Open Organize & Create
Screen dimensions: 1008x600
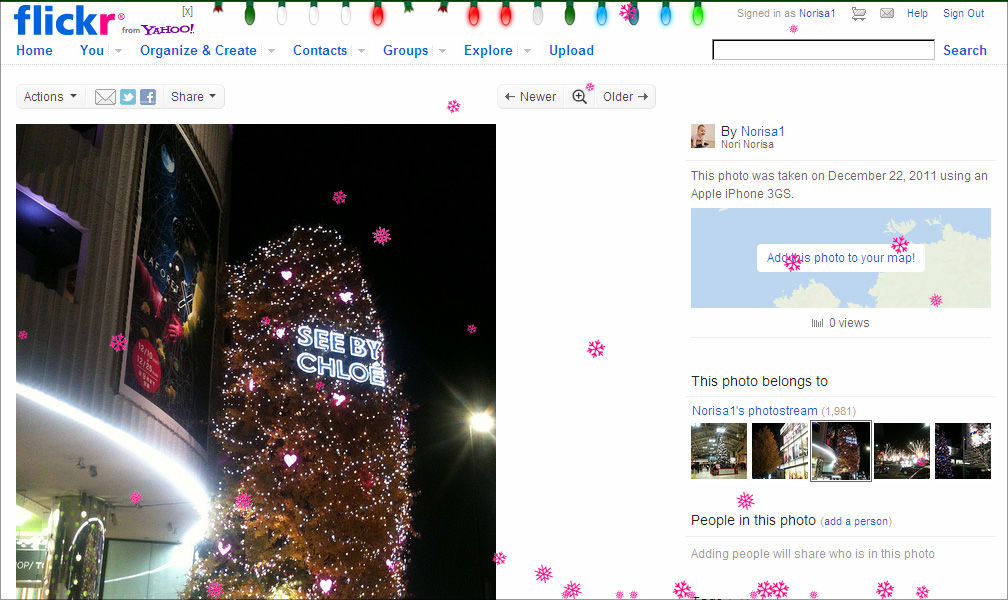point(198,50)
